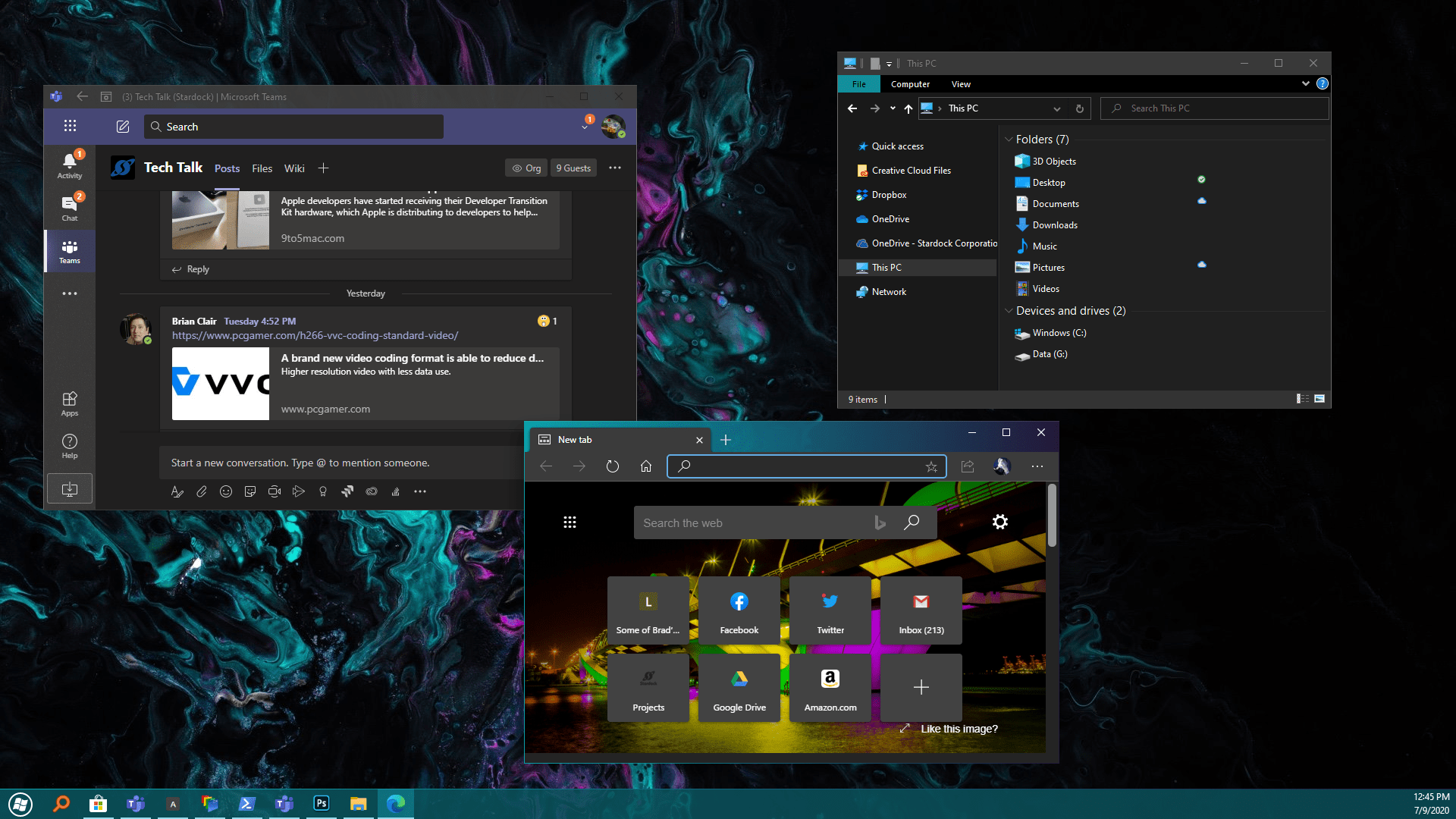Open page settings gear on Edge new tab

(1000, 522)
